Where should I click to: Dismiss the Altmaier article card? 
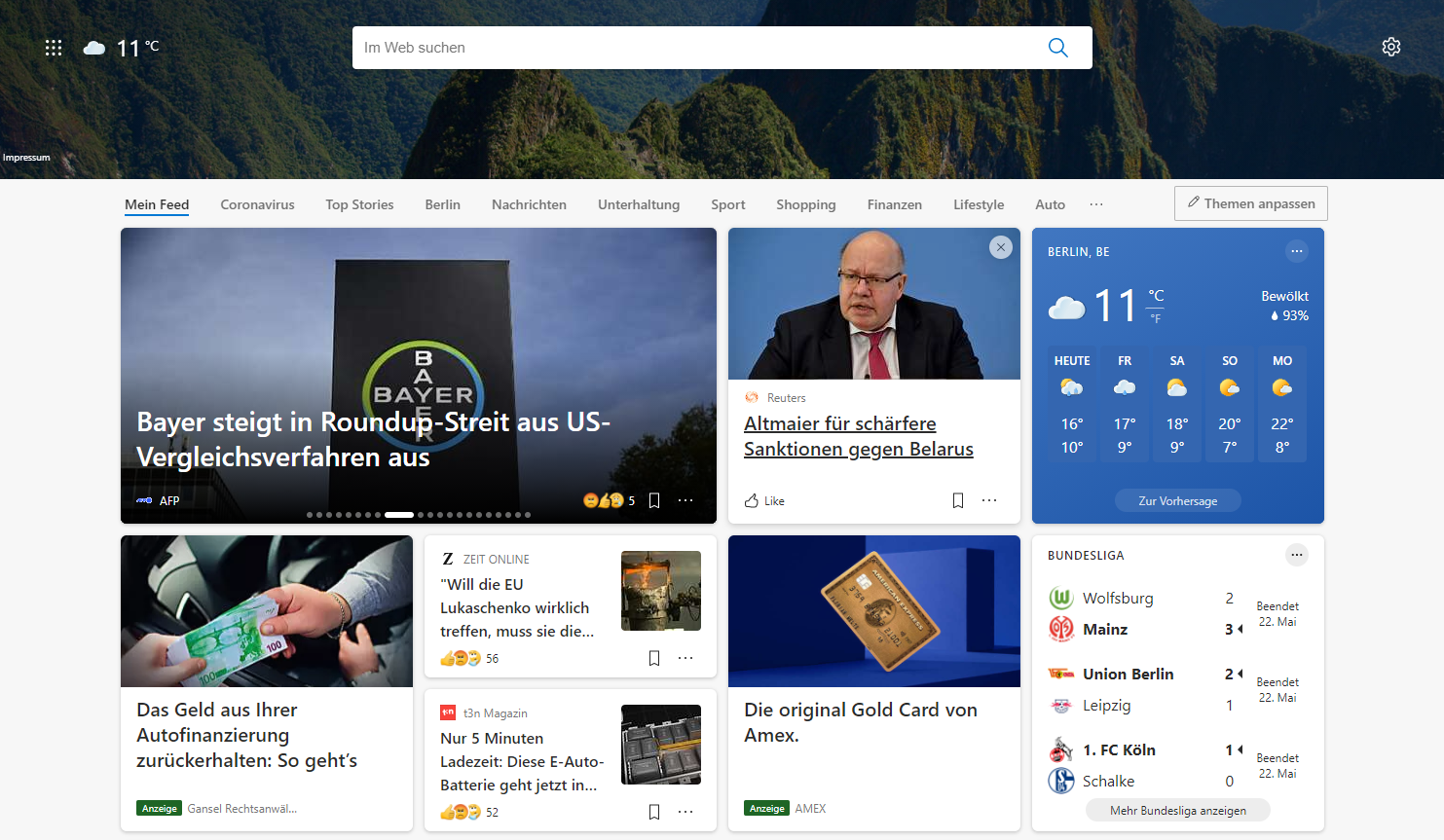point(1001,247)
